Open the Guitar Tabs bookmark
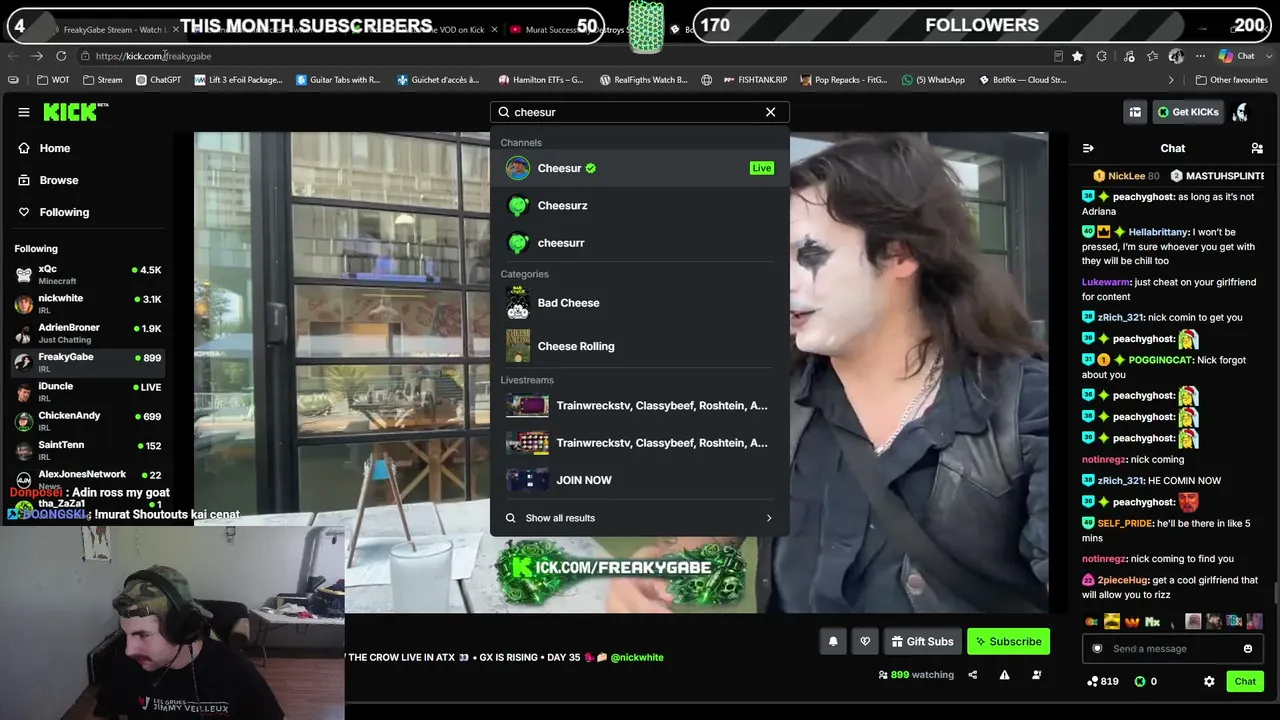Screen dimensions: 1280x720 point(338,80)
